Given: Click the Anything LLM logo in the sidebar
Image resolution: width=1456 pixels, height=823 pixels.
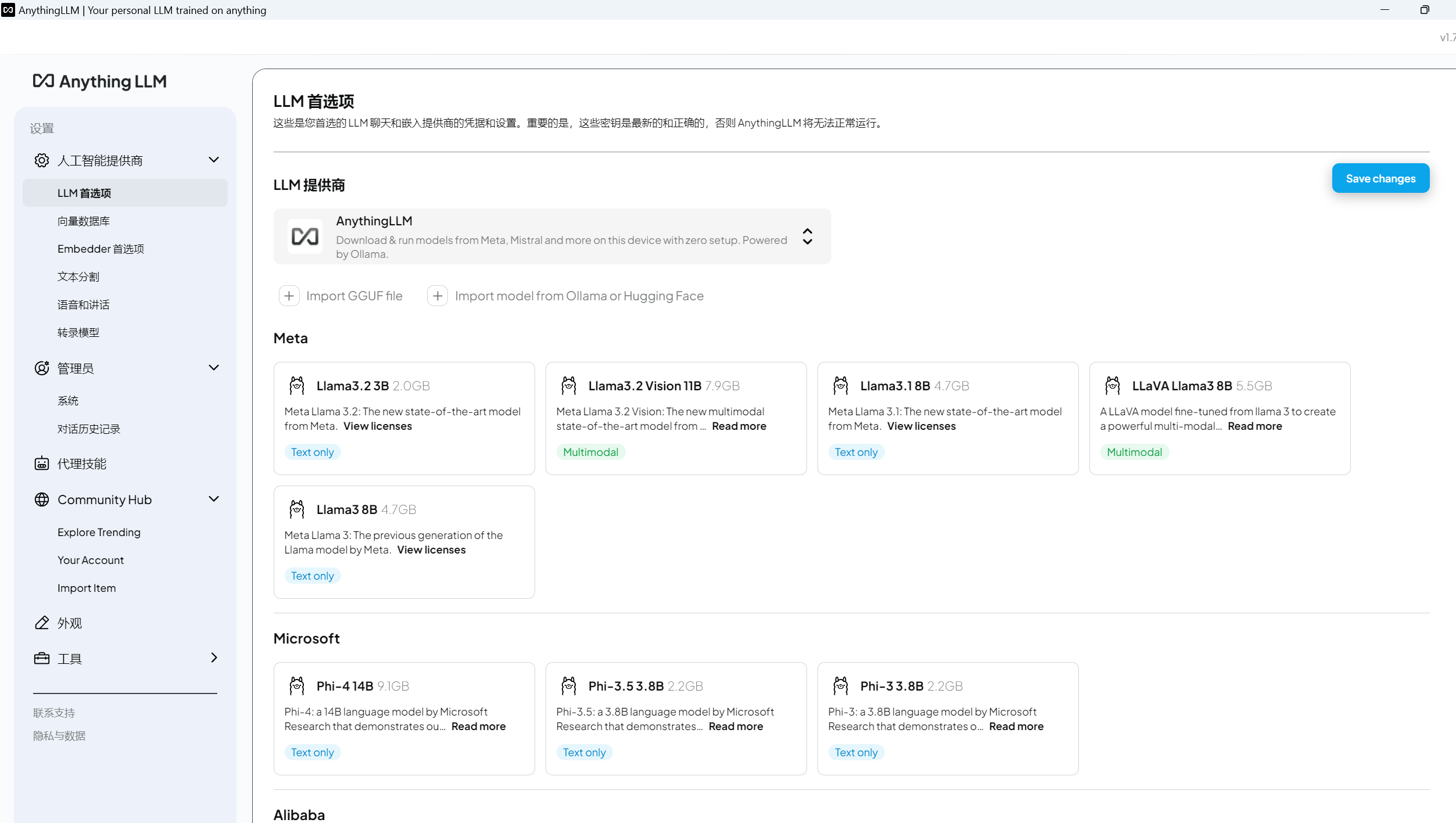Looking at the screenshot, I should [99, 81].
